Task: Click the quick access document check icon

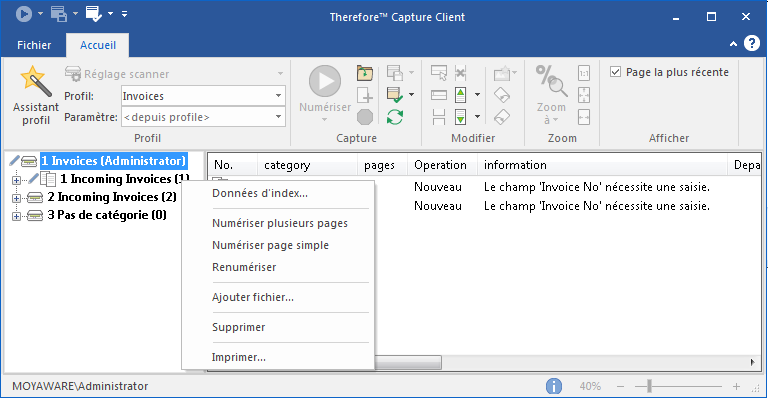Action: pos(94,14)
